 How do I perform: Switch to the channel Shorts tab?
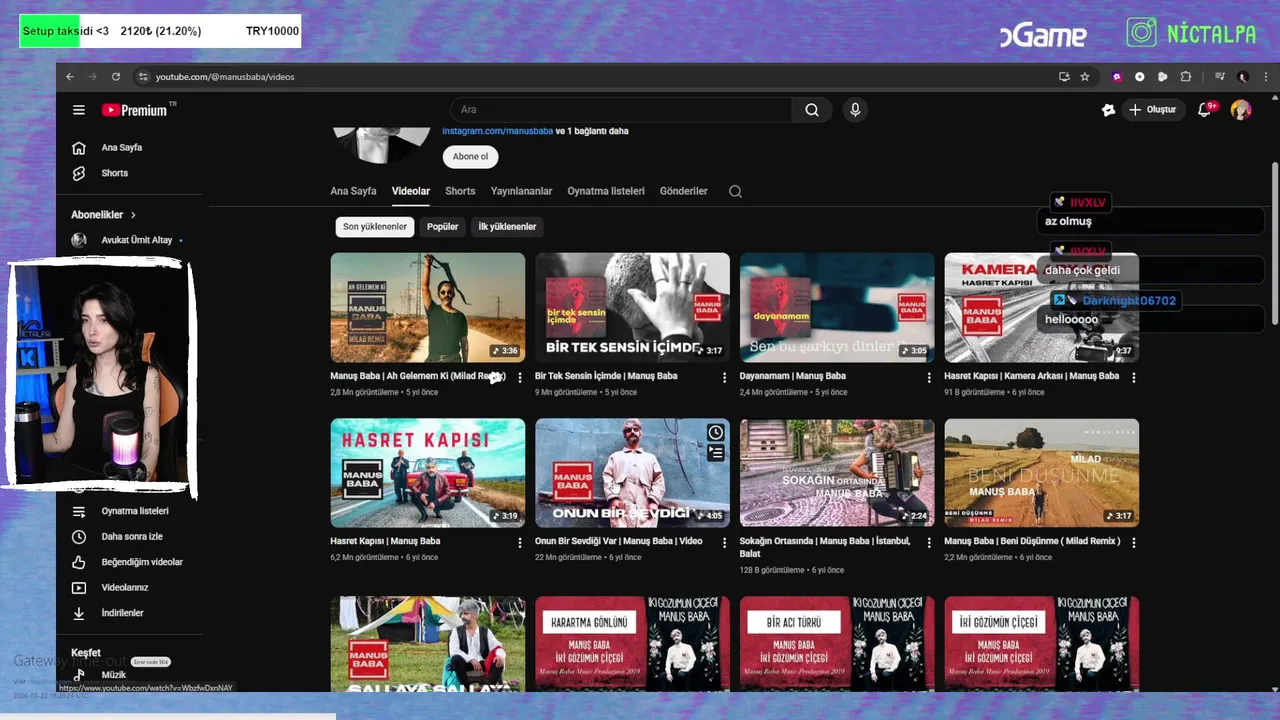[460, 191]
